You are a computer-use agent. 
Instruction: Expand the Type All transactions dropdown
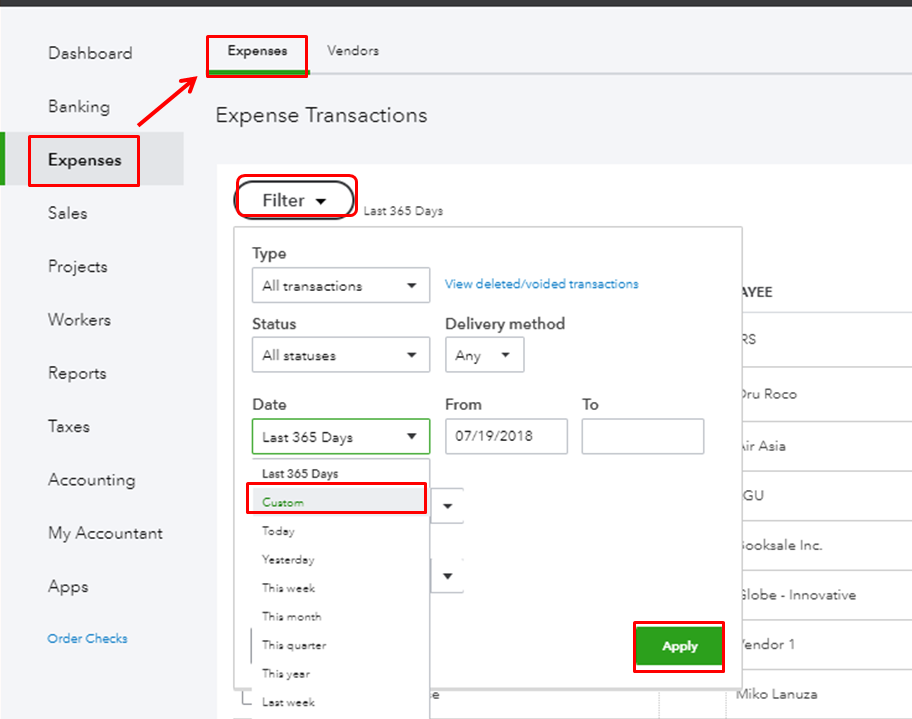click(x=340, y=286)
